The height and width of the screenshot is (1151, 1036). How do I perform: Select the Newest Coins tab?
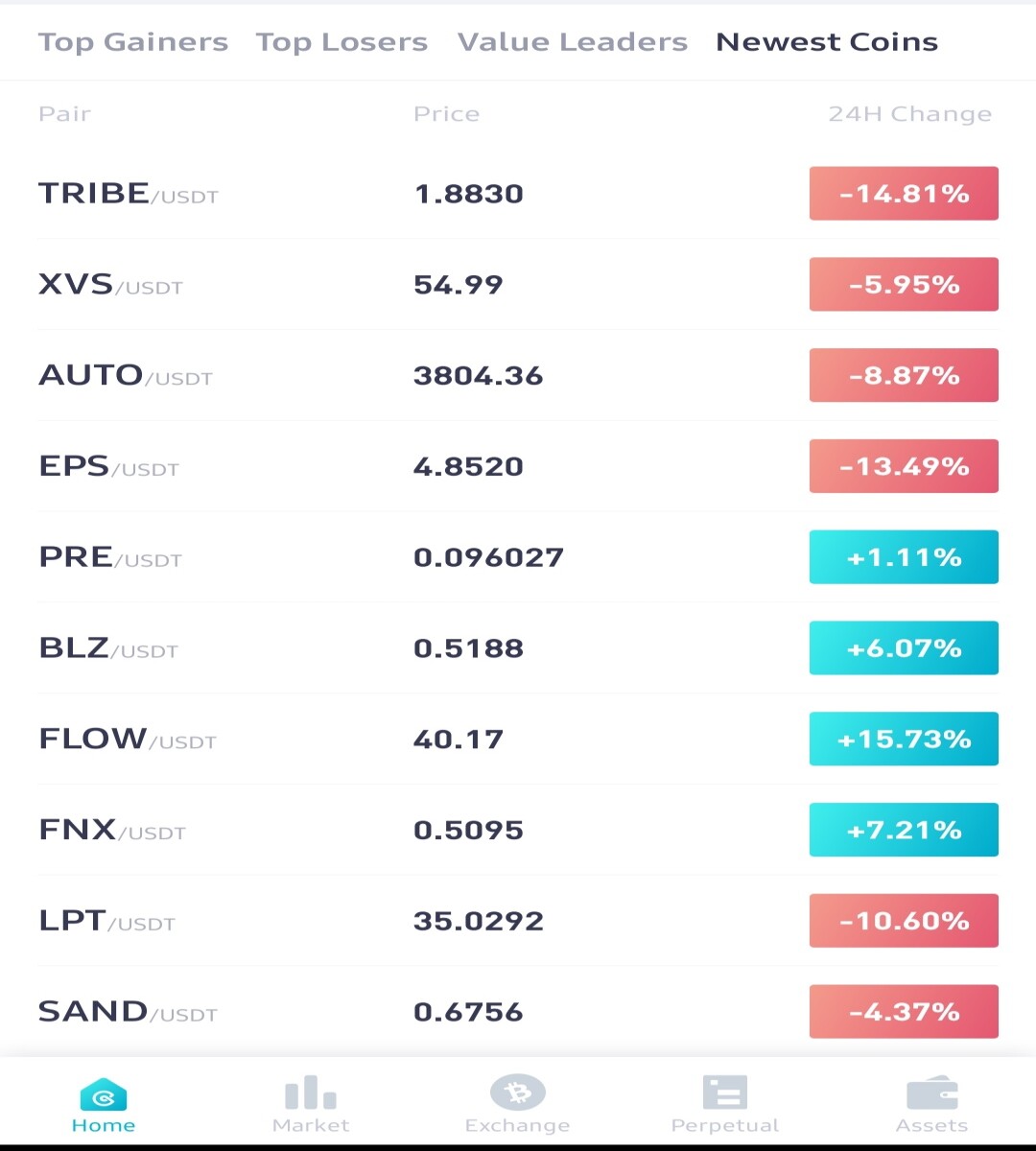pos(827,42)
